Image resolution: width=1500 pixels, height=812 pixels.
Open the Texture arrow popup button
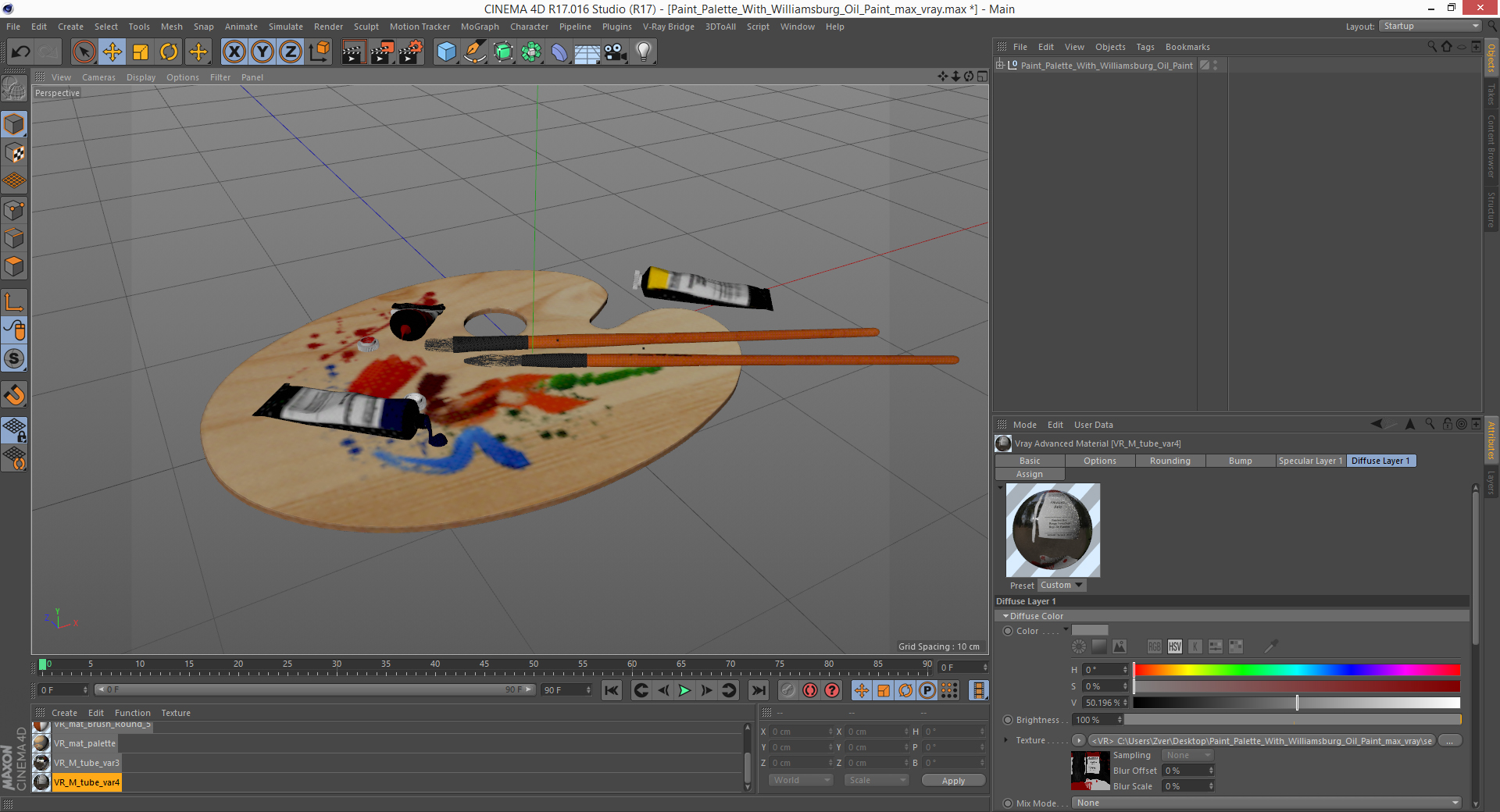click(x=1079, y=740)
